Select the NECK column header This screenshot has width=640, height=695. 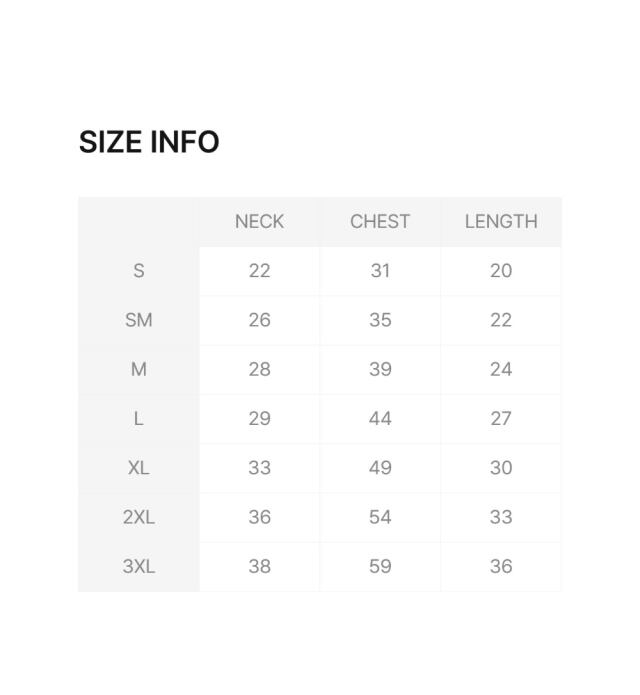tap(259, 222)
